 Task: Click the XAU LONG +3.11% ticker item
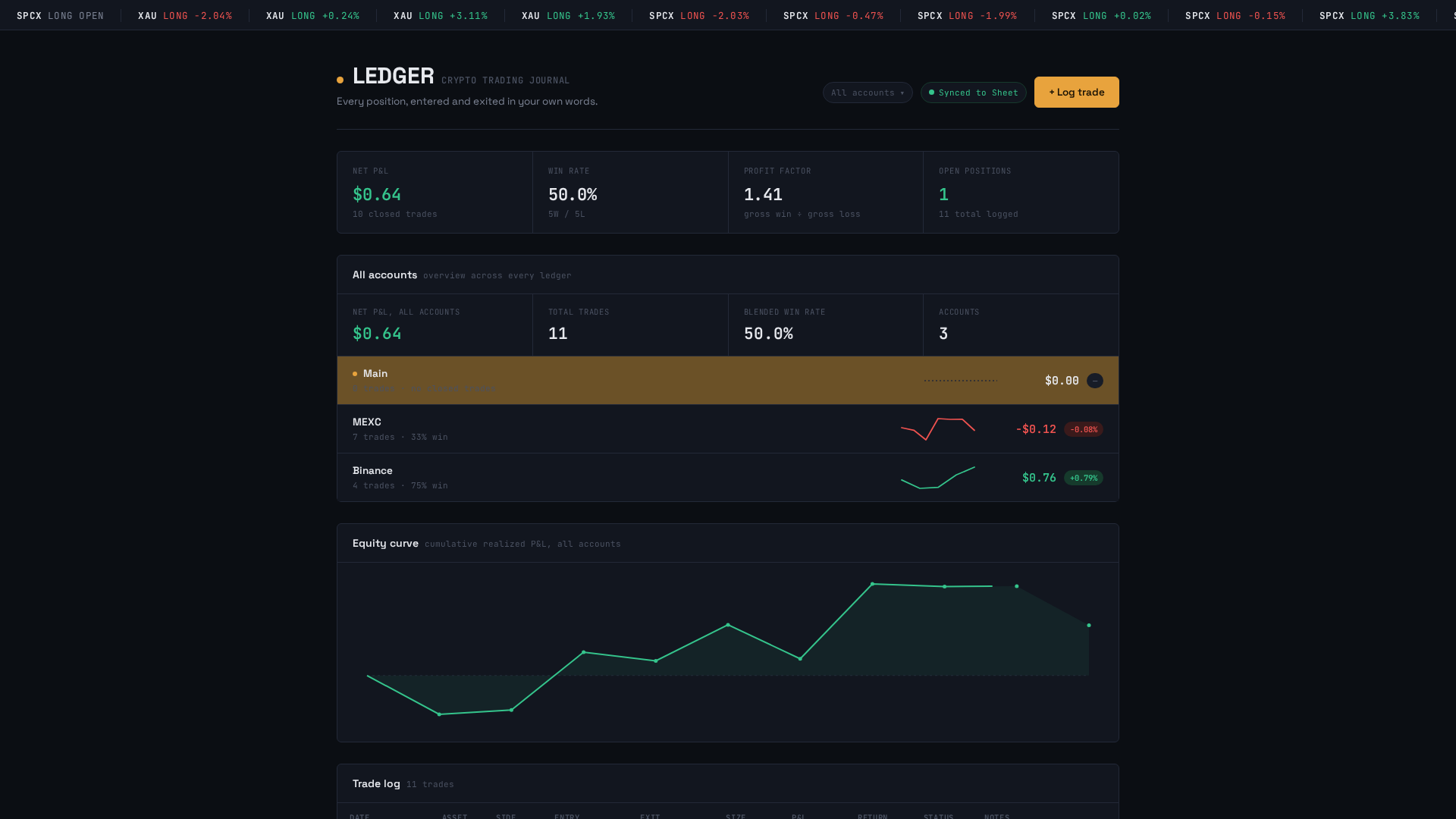click(x=441, y=15)
